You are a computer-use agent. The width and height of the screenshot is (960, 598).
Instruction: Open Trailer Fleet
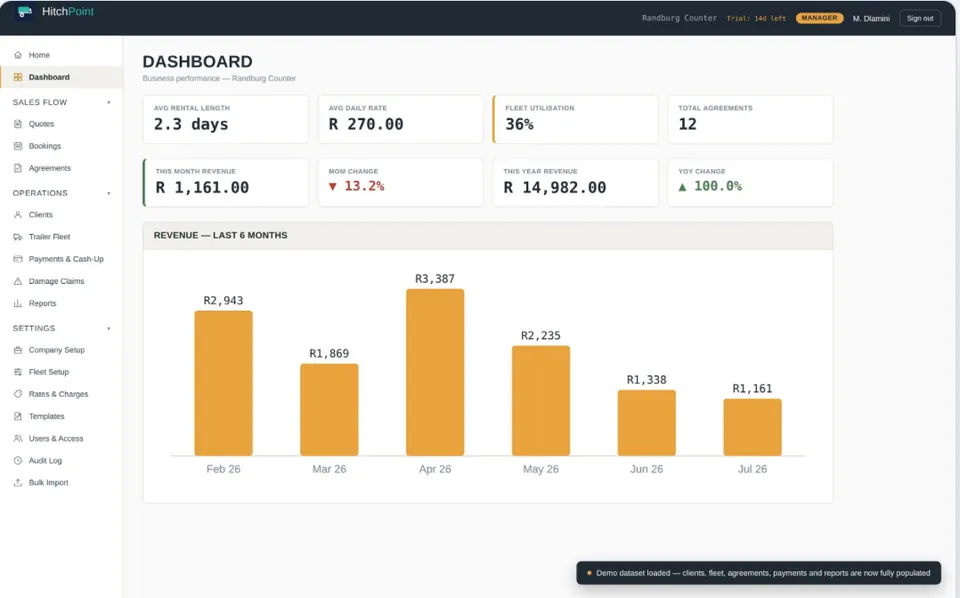61,237
